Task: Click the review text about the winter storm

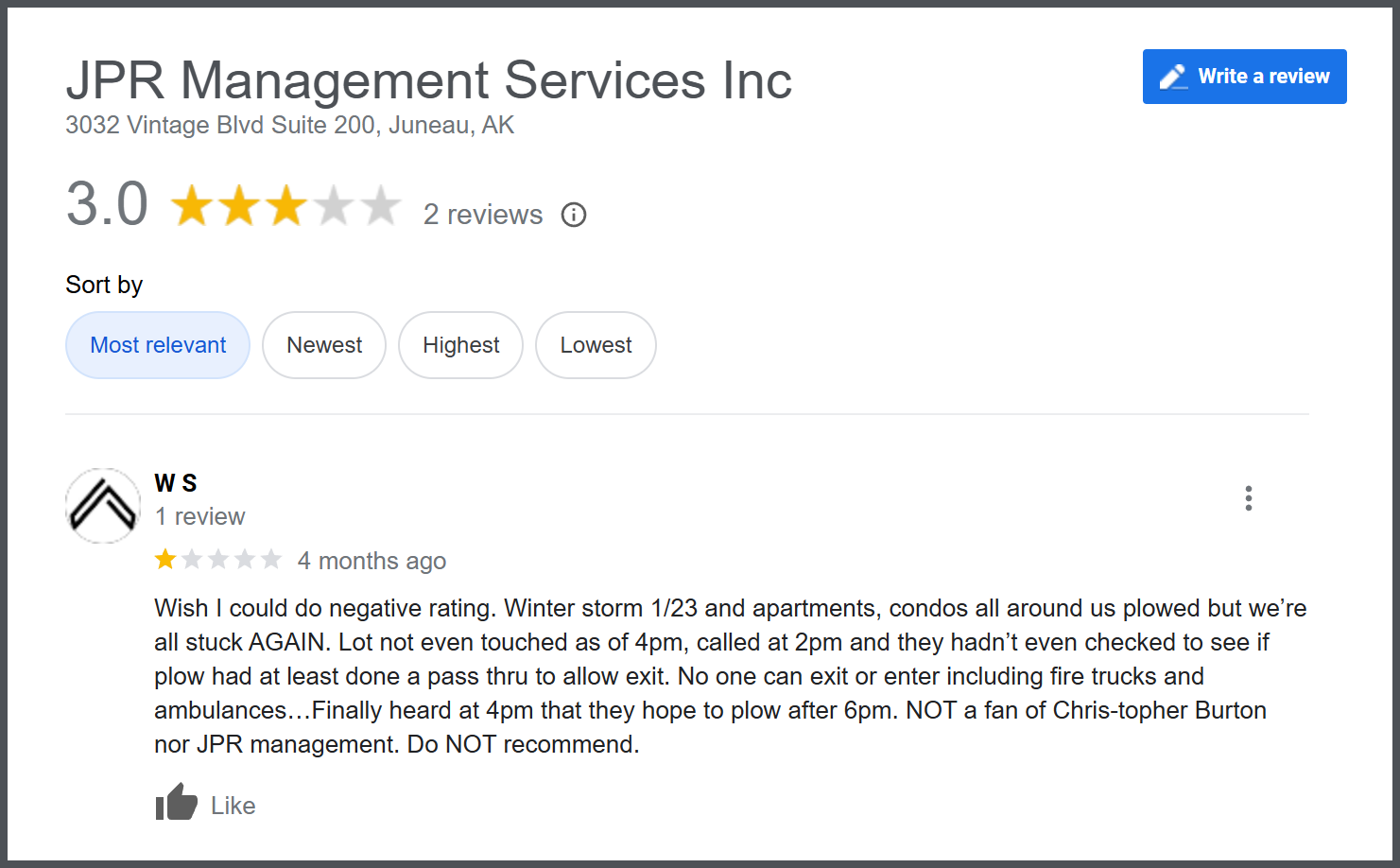Action: [x=728, y=675]
